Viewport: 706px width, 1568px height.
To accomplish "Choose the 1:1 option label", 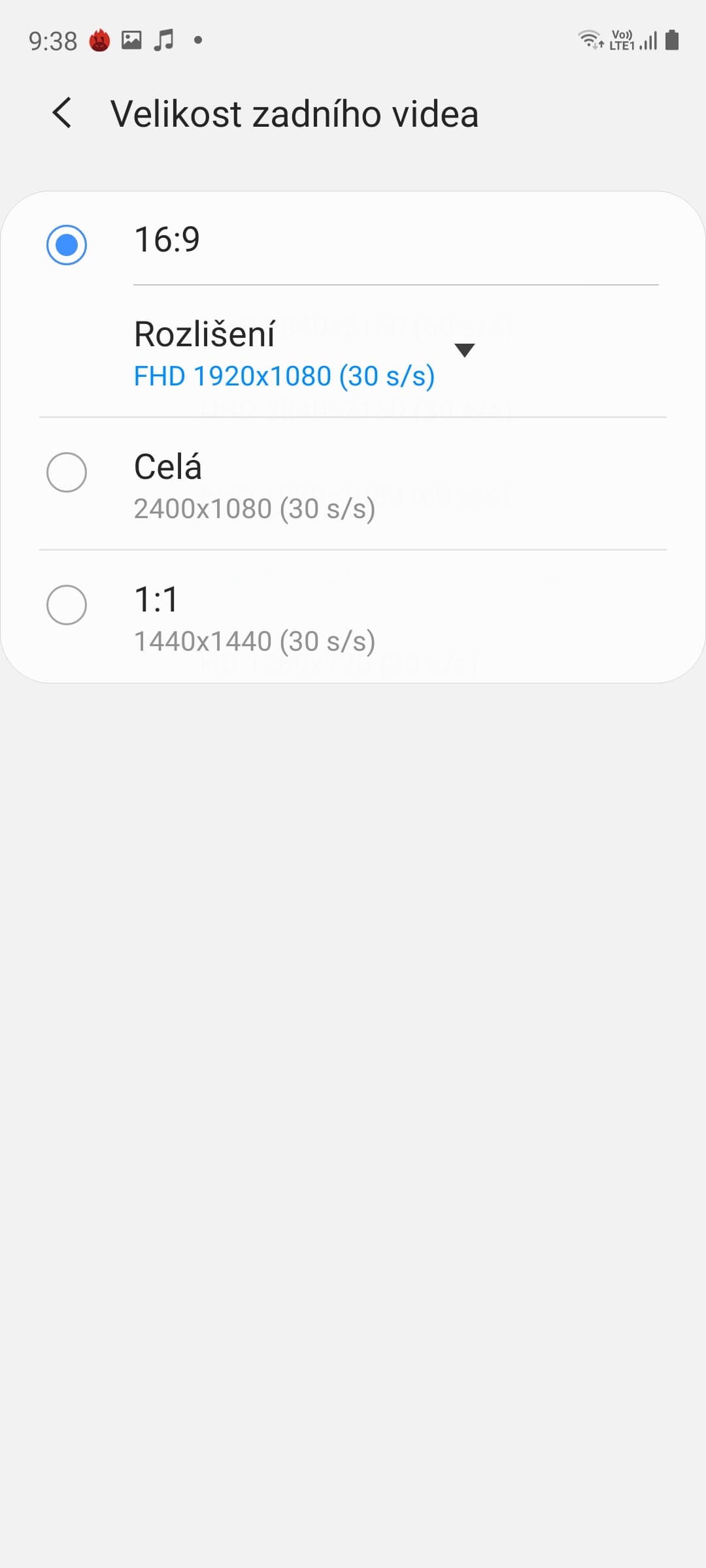I will point(156,600).
